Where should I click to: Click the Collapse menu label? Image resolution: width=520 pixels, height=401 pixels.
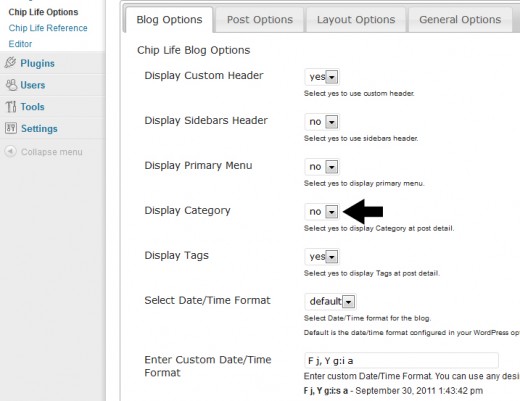(x=52, y=152)
